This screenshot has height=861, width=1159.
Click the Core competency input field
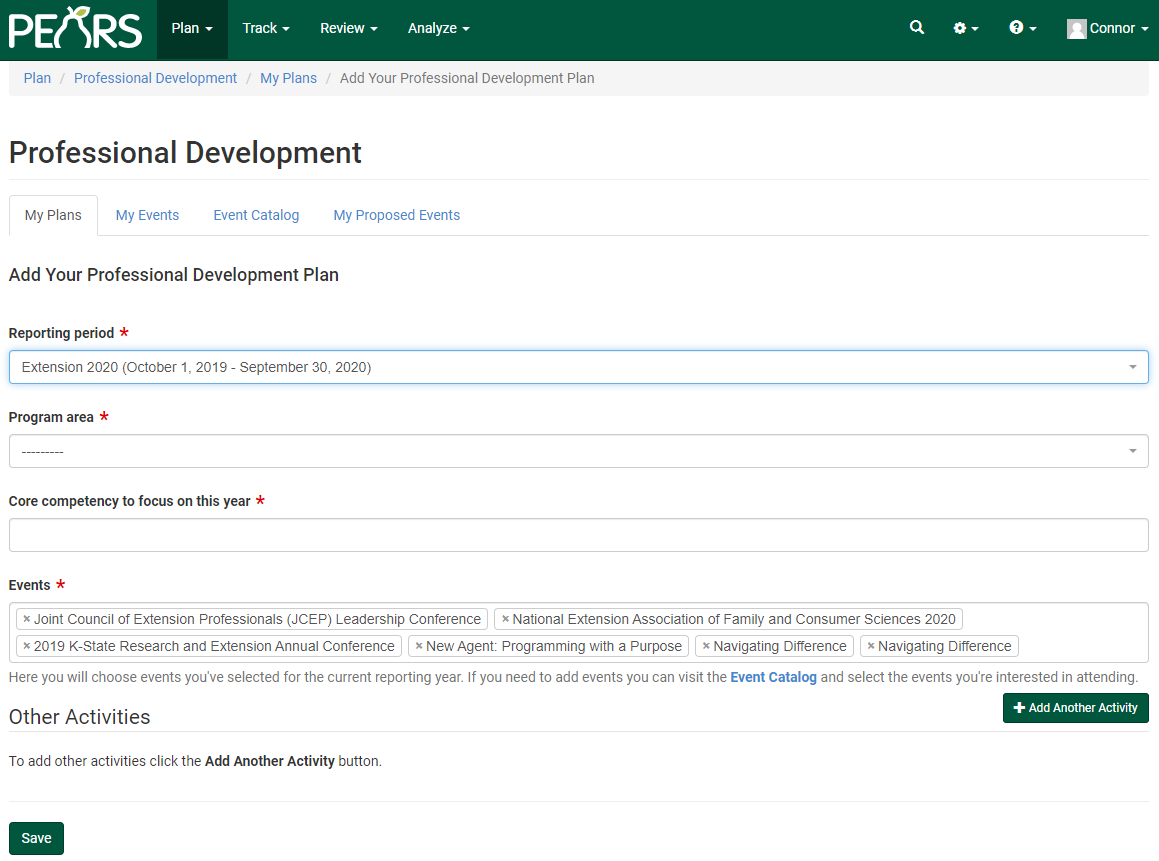coord(578,535)
